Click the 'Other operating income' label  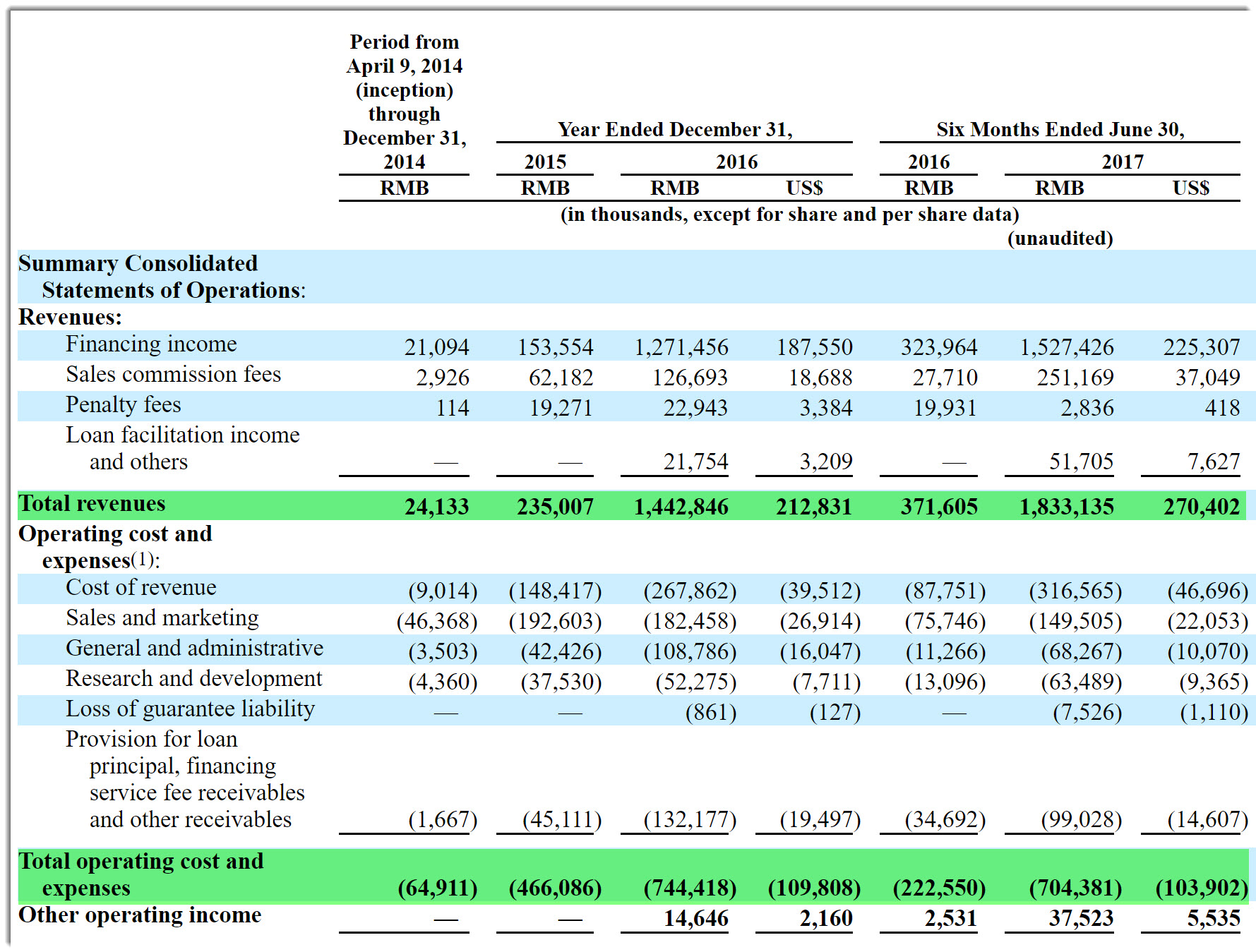140,915
